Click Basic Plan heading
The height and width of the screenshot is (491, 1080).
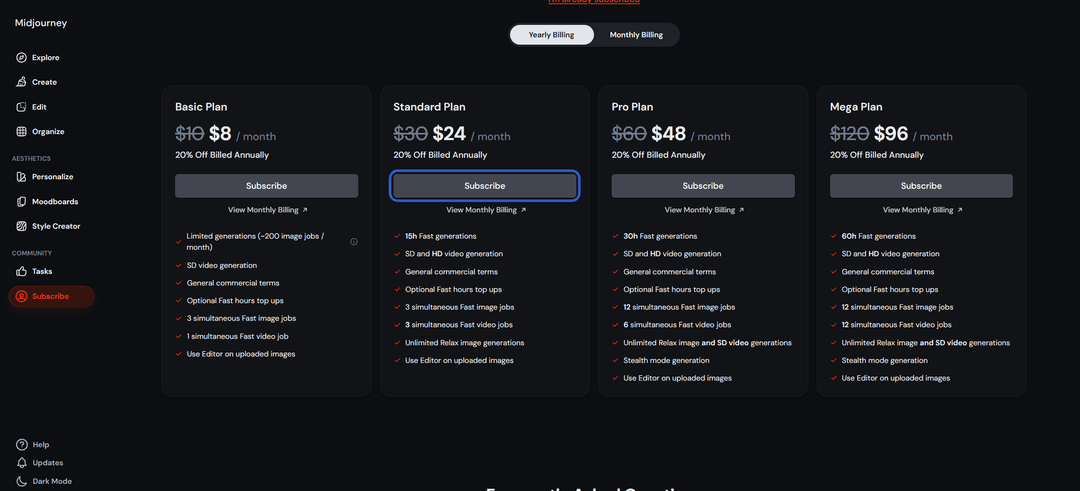click(x=201, y=107)
